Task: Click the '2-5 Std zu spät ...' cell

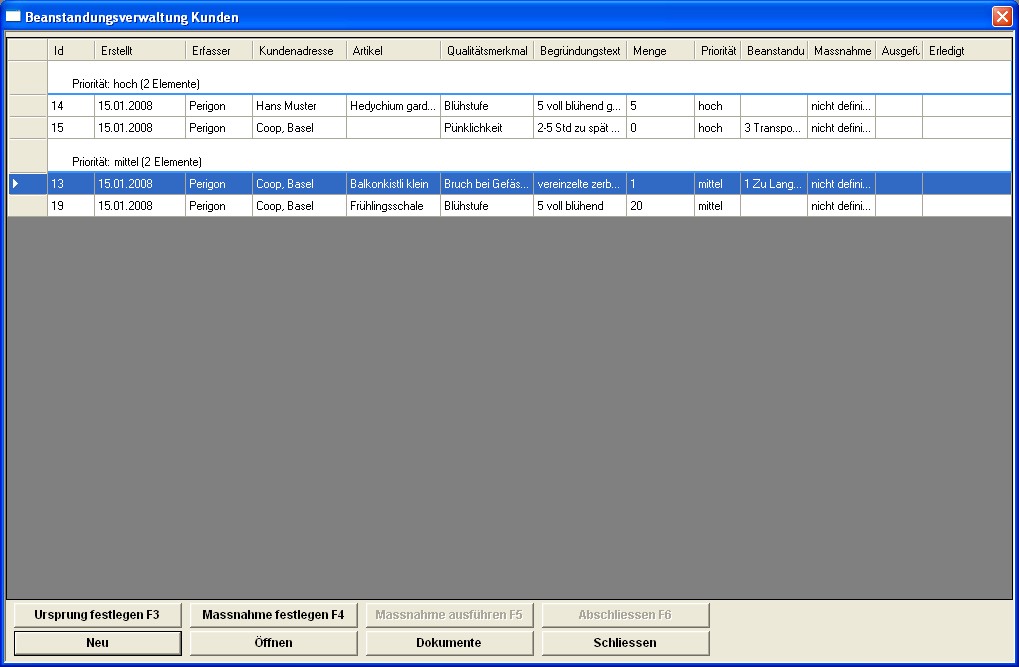Action: click(x=580, y=128)
